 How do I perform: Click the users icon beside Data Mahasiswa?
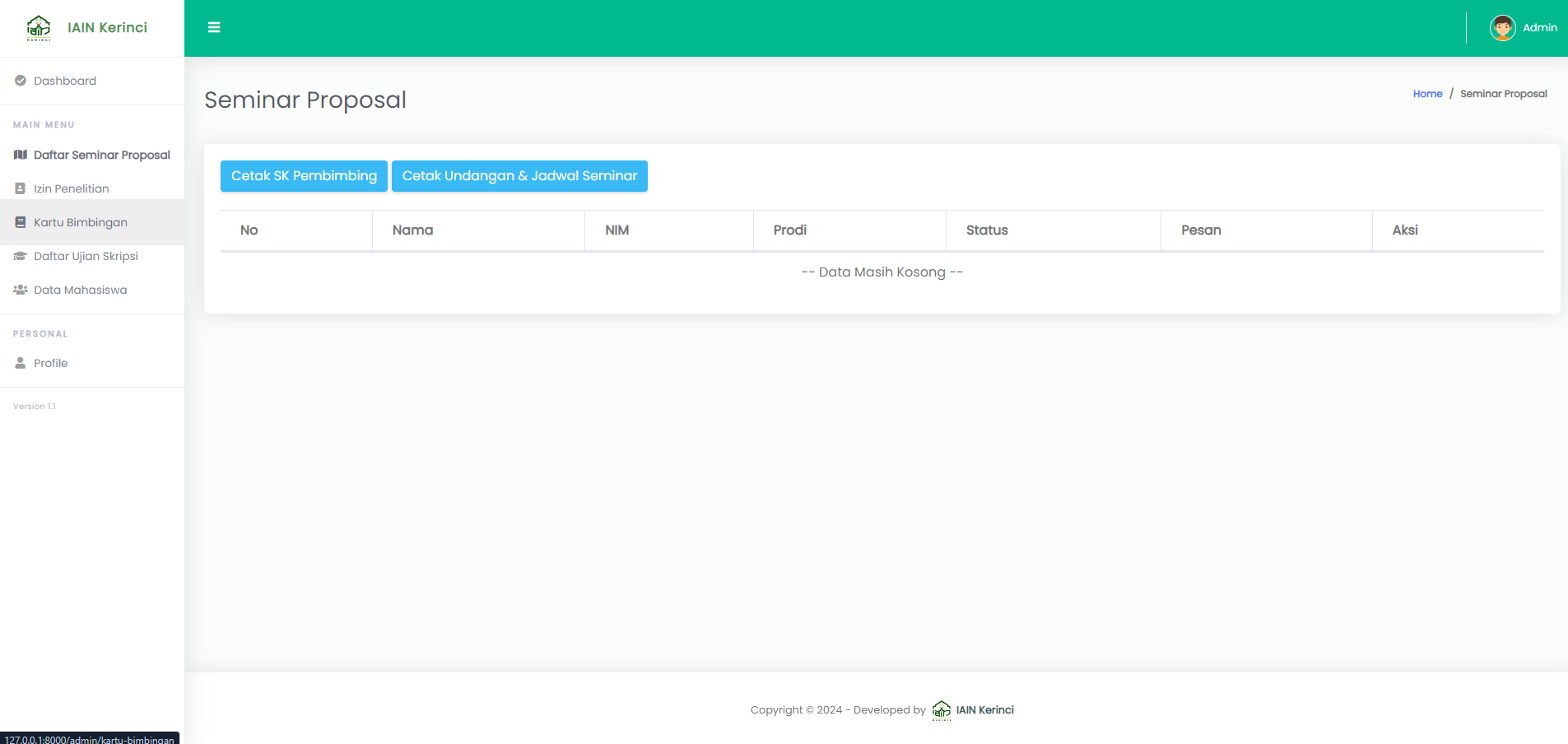click(21, 290)
